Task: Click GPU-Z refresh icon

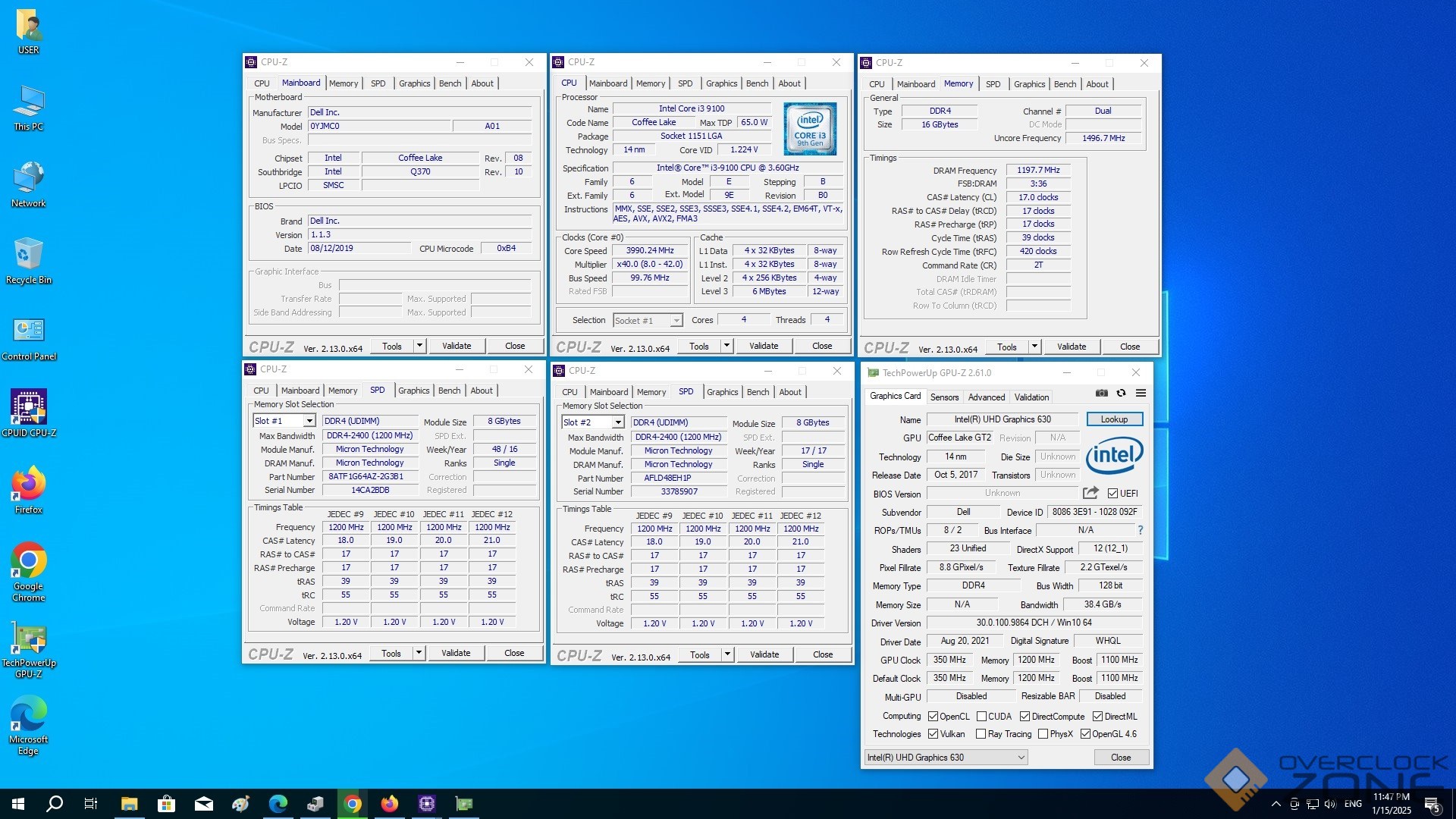Action: click(1121, 393)
